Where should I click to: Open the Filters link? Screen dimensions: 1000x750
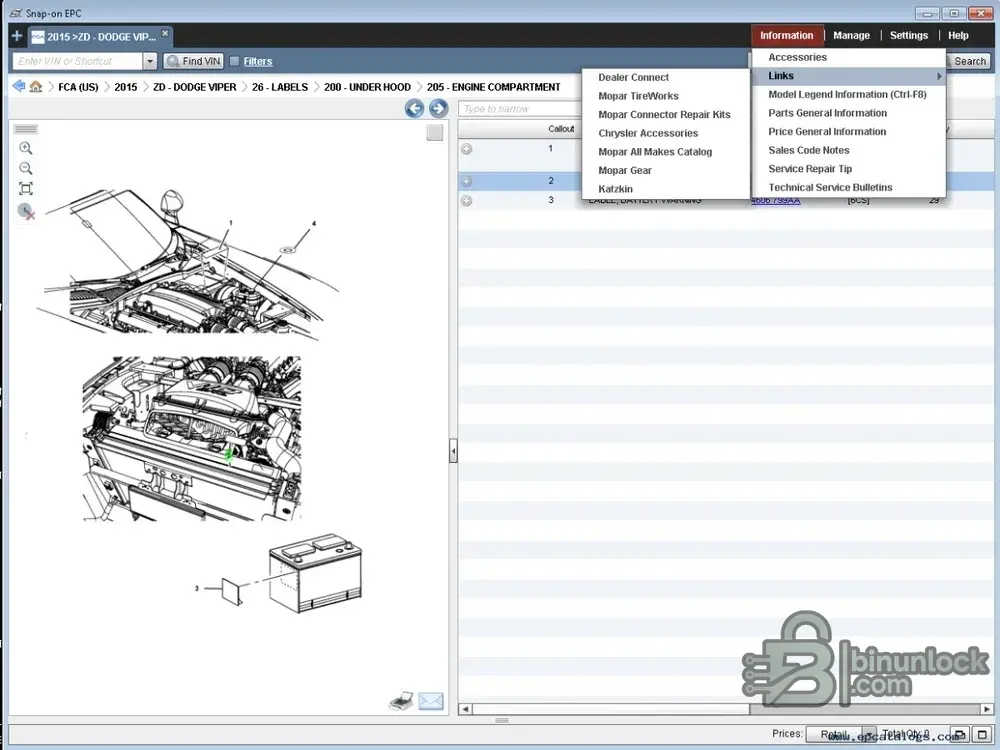coord(258,61)
